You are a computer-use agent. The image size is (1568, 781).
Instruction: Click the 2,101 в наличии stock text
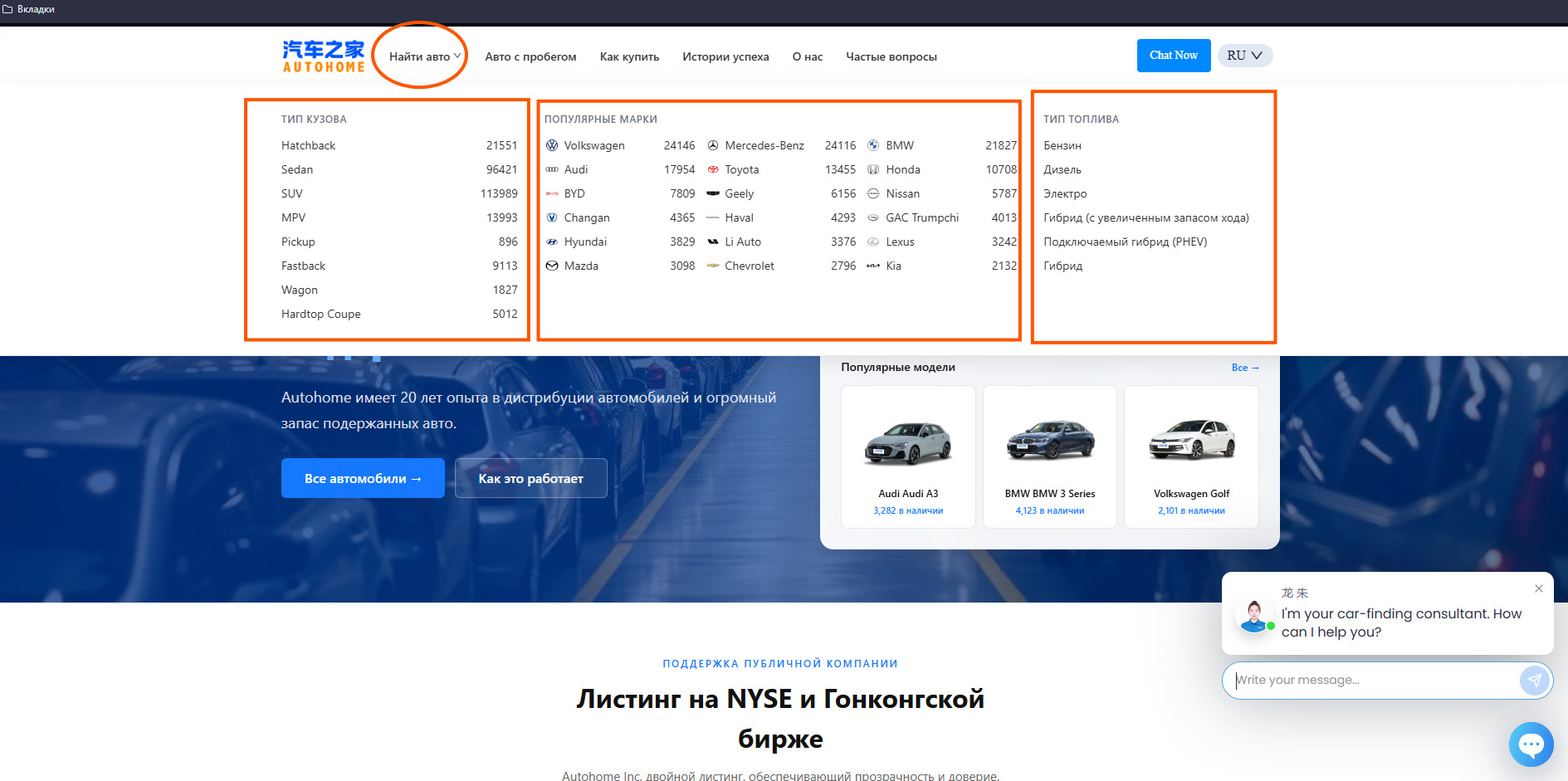[x=1191, y=510]
